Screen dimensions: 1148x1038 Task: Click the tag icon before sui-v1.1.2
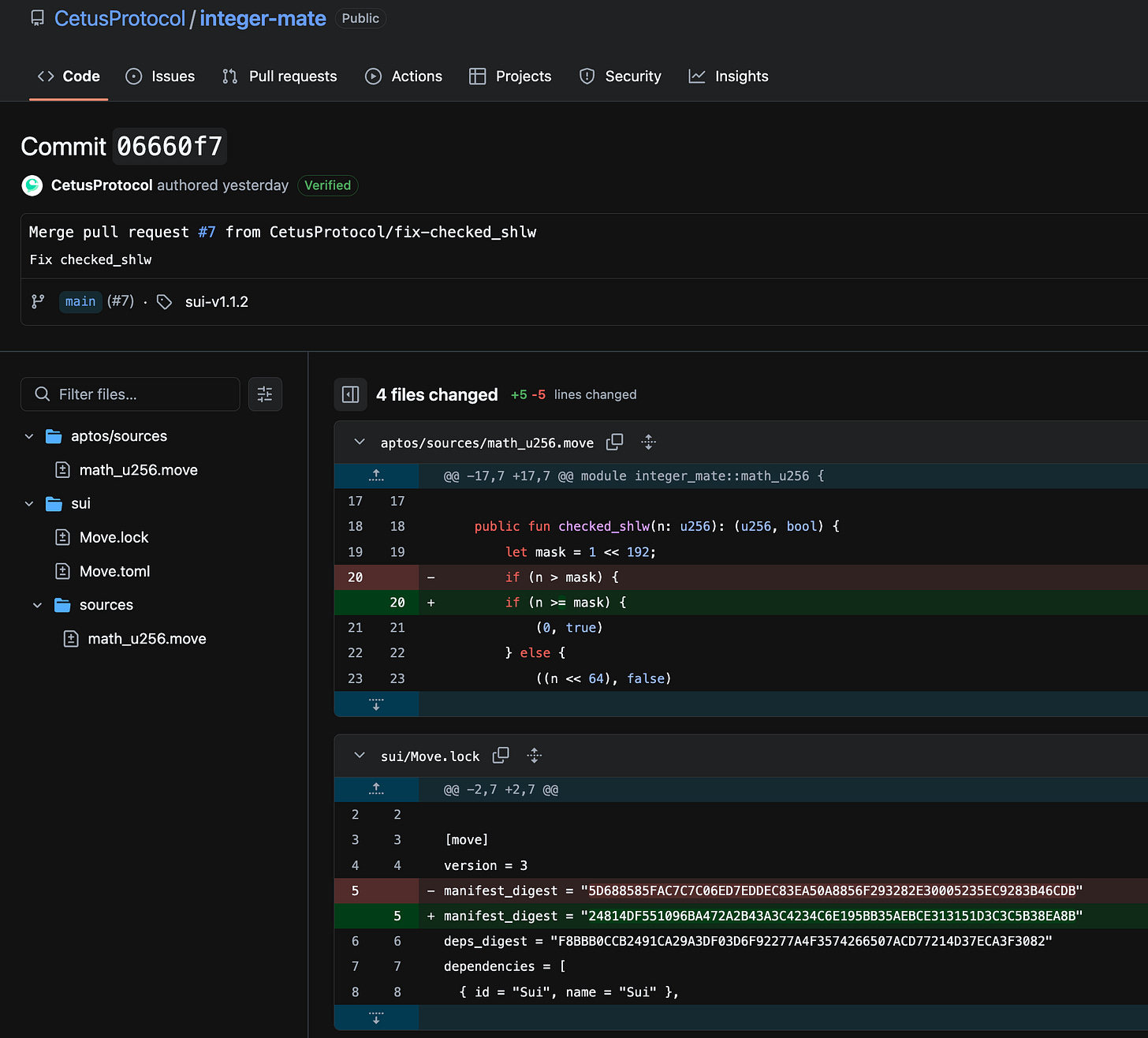[164, 302]
